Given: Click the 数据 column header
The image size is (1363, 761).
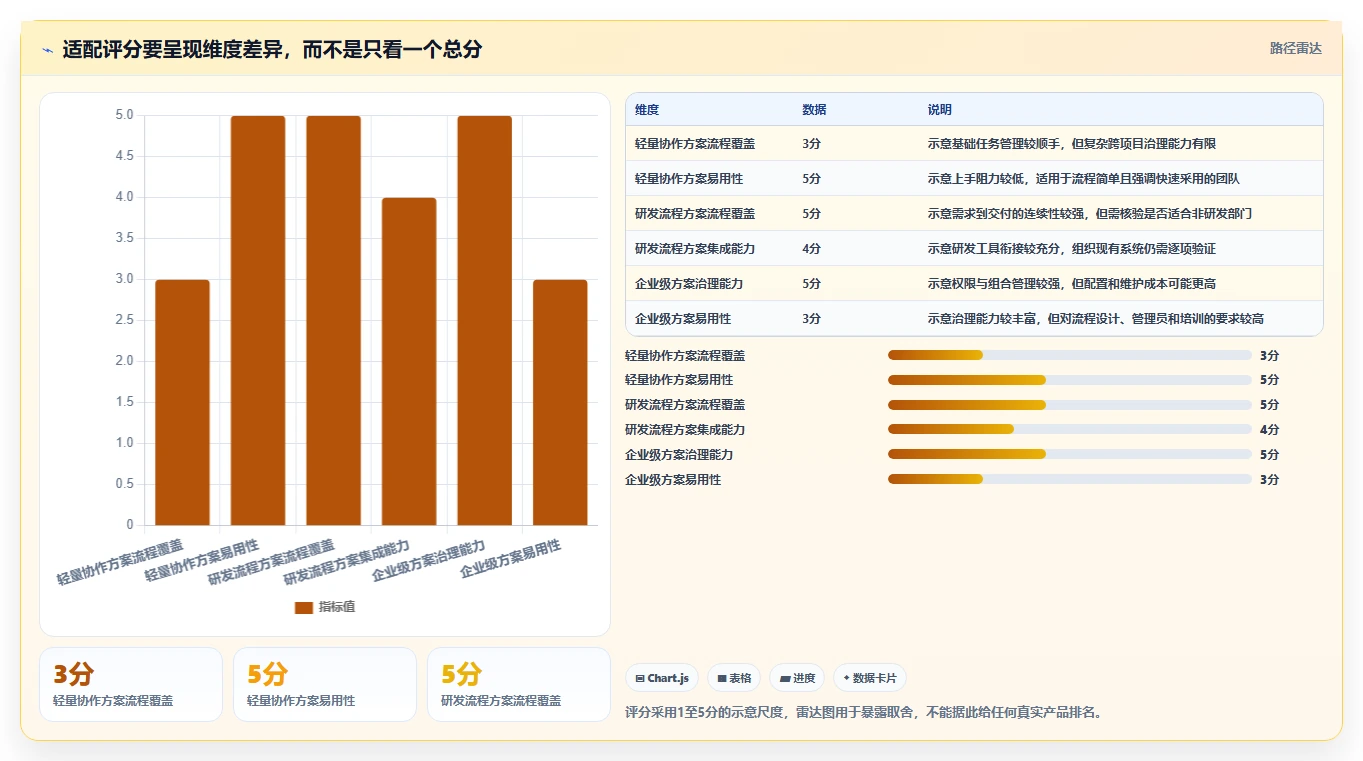Looking at the screenshot, I should tap(814, 110).
